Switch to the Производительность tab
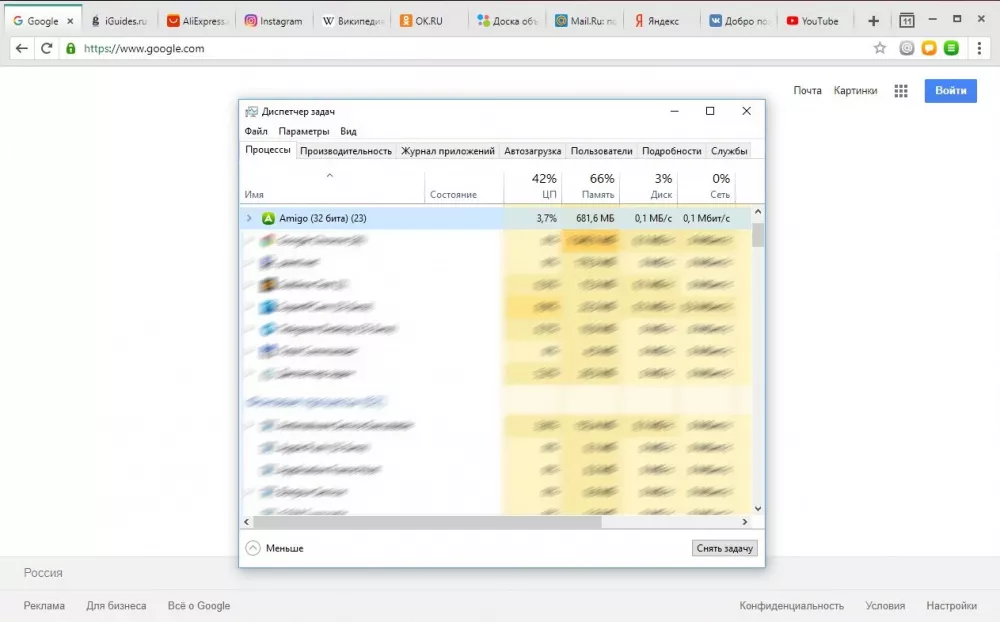The width and height of the screenshot is (1000, 622). tap(345, 151)
